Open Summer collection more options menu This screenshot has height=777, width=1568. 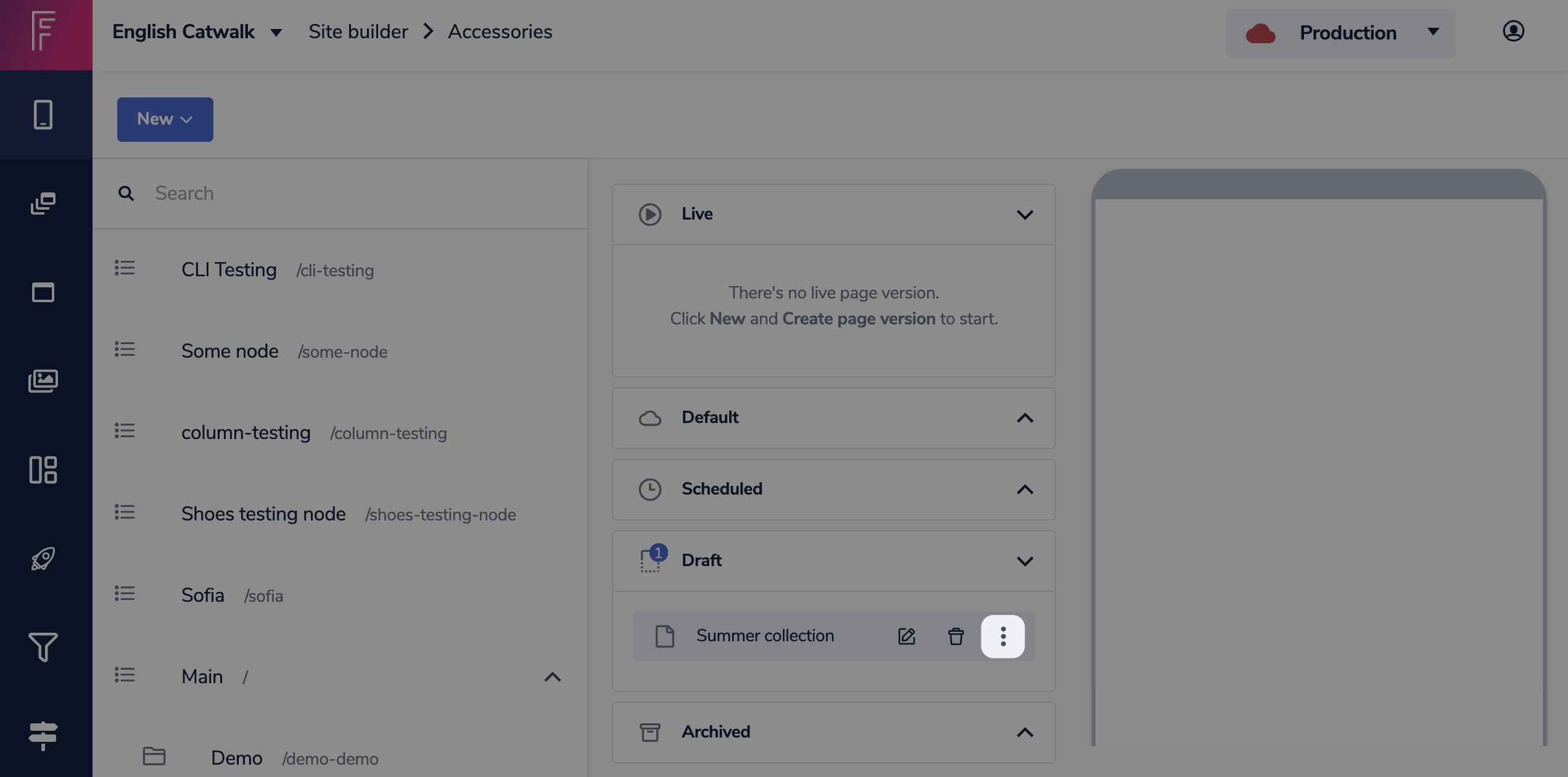tap(1003, 636)
